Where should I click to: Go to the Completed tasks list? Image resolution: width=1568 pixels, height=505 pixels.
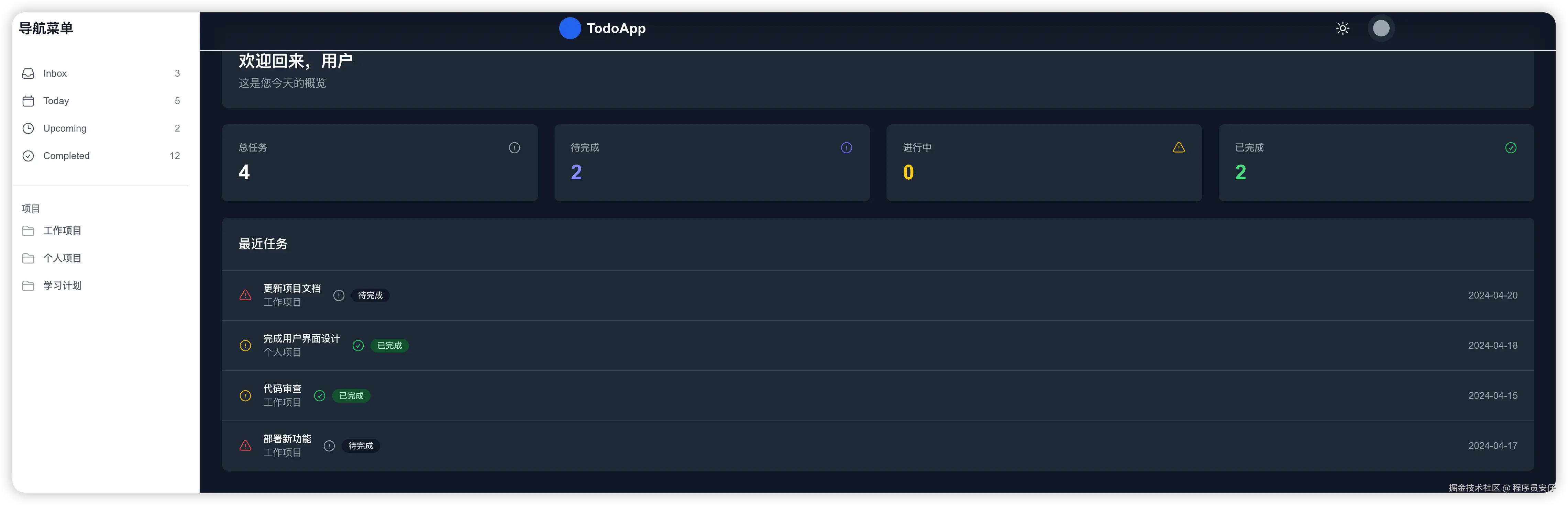pos(66,156)
